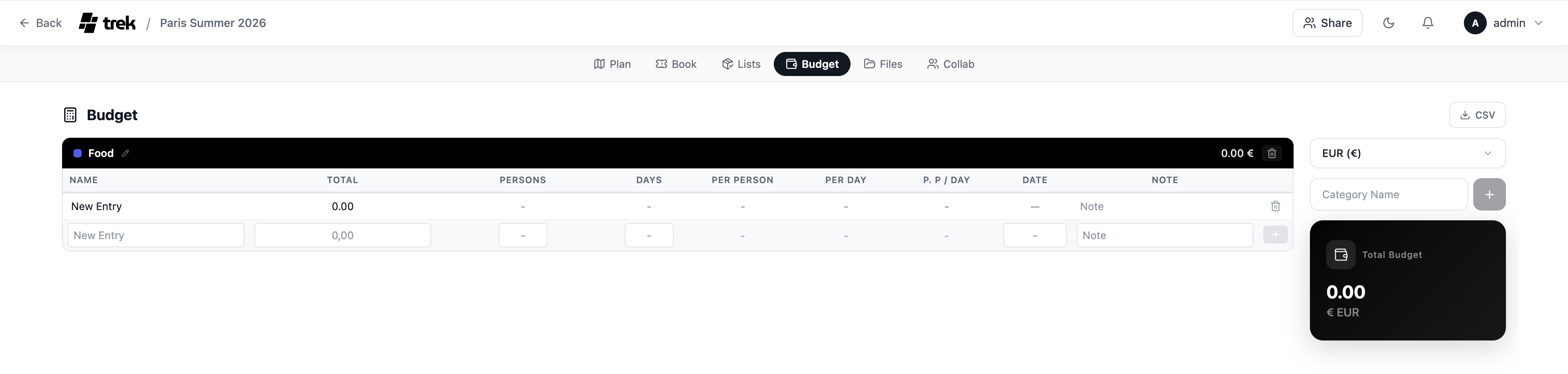Click the Food category blue color swatch
Viewport: 1568px width, 374px height.
[78, 154]
